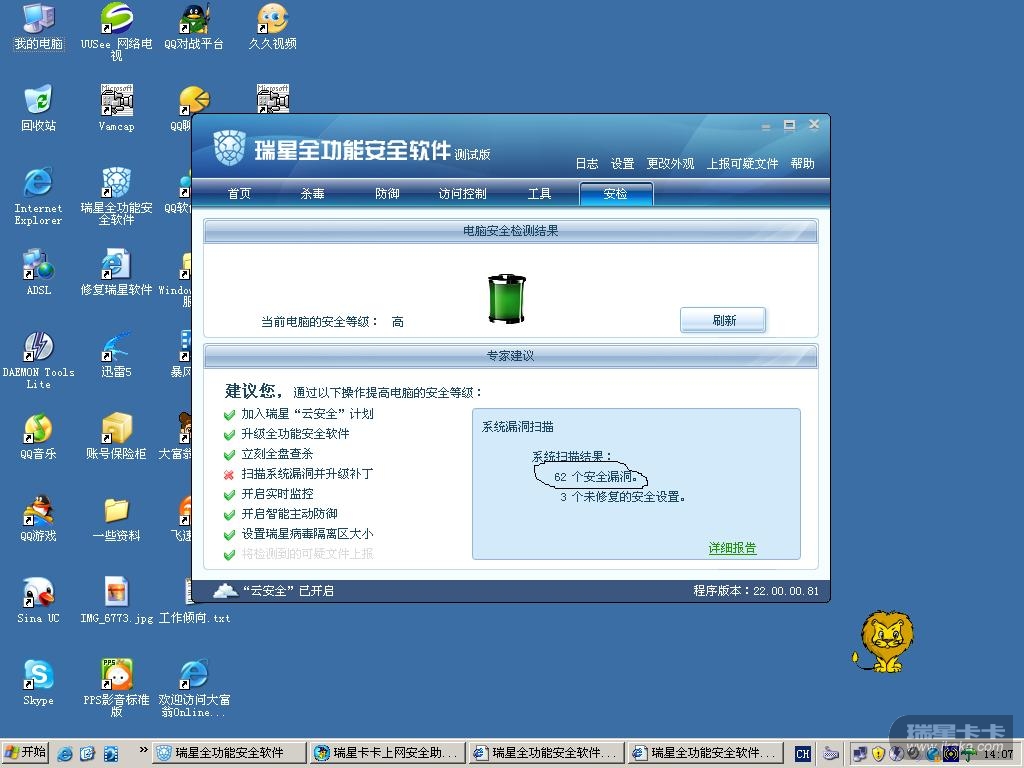Open the 日志 menu

(586, 164)
